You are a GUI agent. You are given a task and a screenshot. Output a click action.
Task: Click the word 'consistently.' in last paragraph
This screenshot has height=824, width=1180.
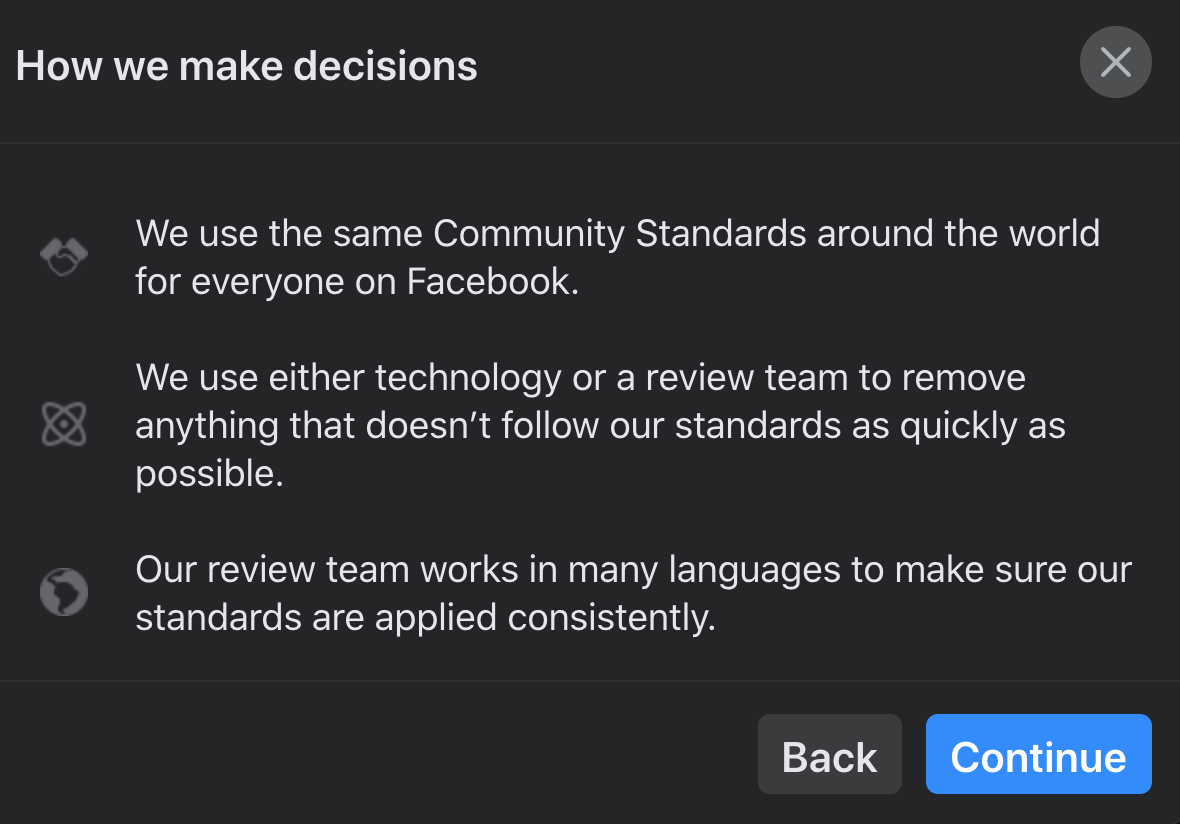(611, 618)
